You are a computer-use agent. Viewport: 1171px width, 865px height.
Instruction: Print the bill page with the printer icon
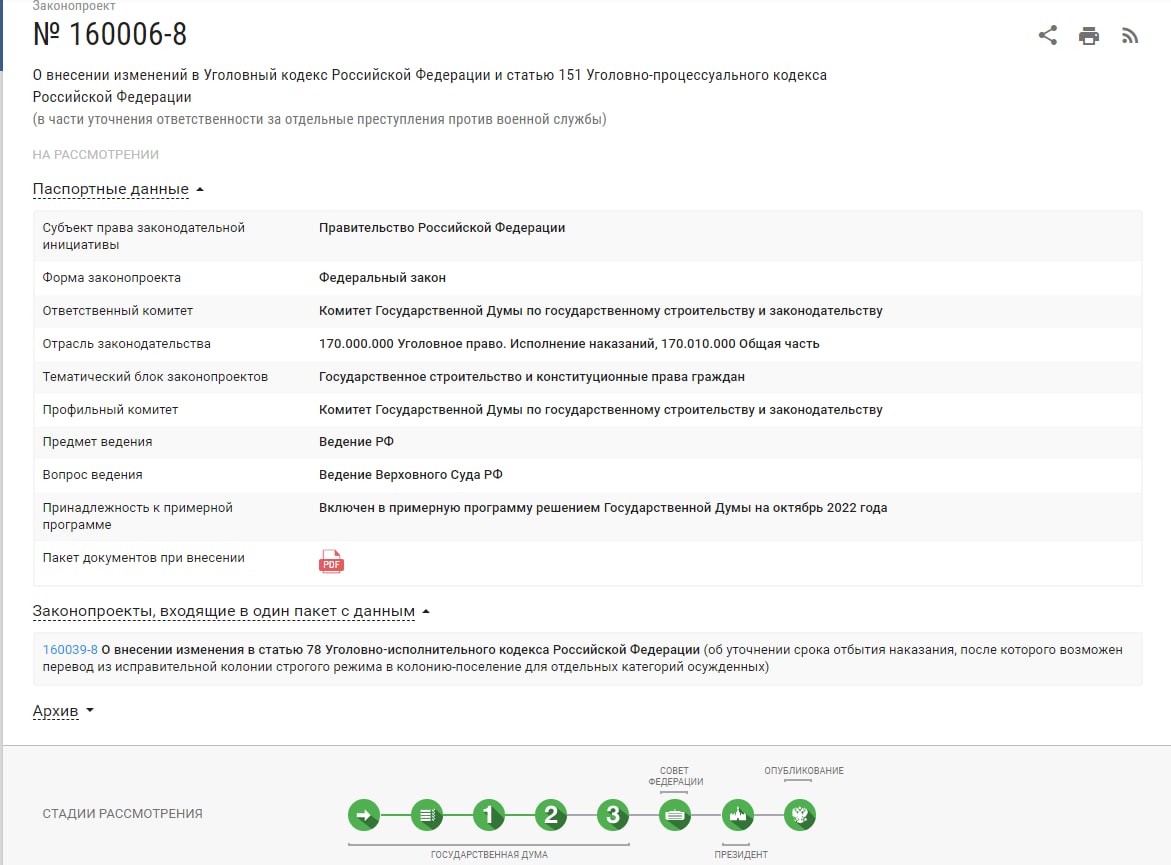click(x=1089, y=37)
